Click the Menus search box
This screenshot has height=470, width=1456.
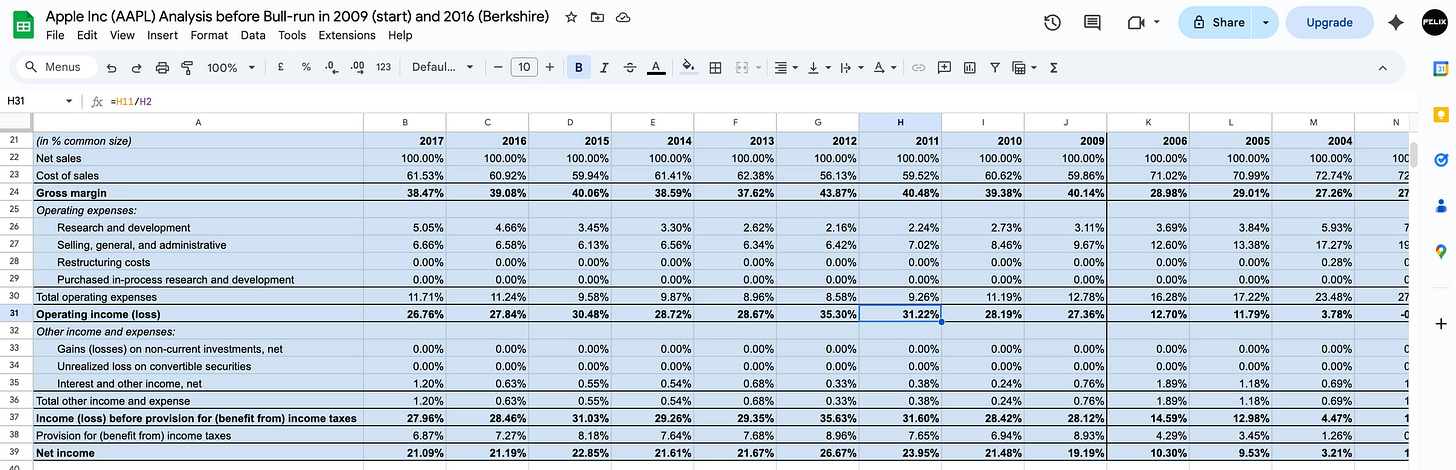point(56,67)
